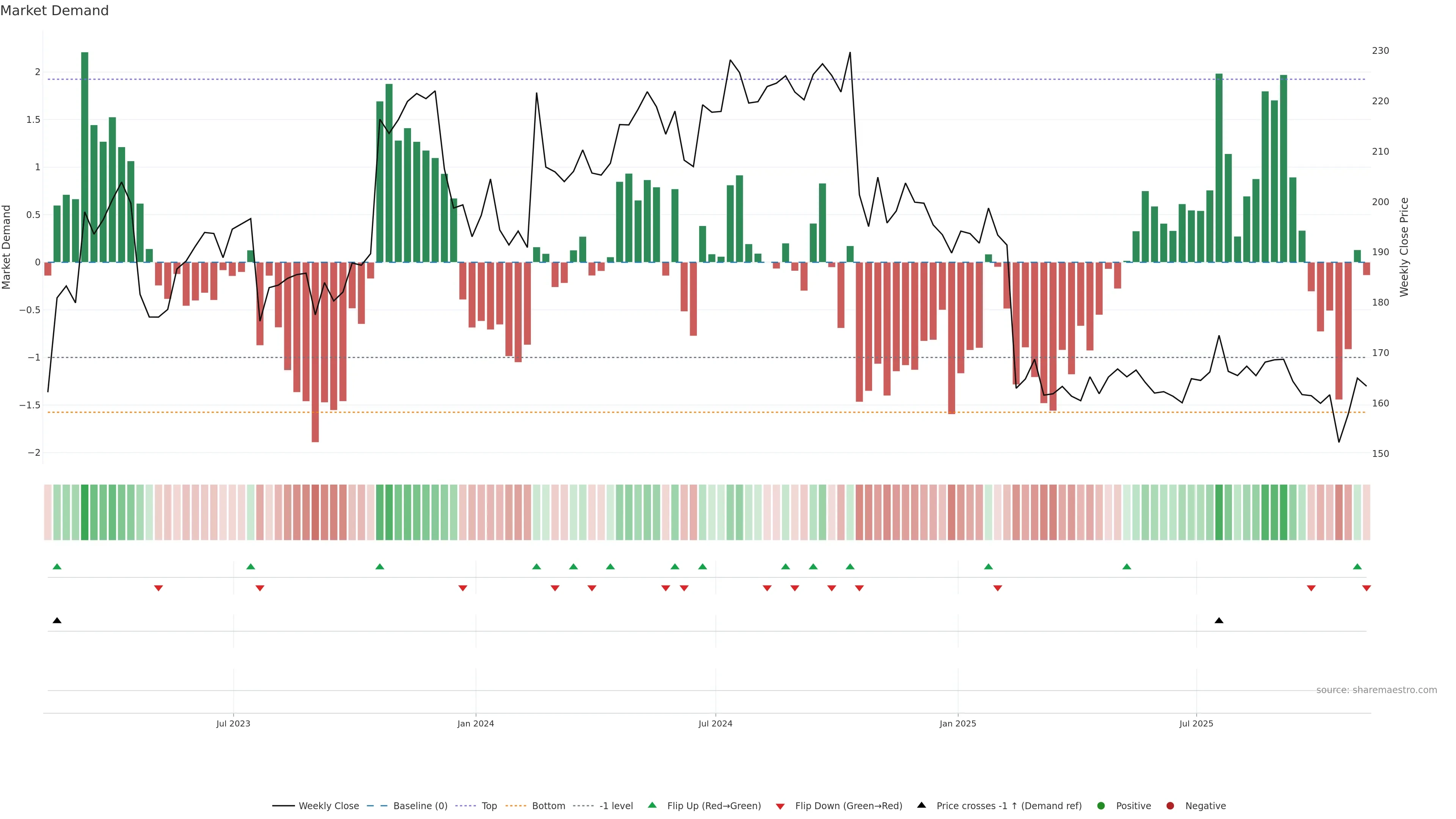Toggle the Baseline (0) legend entry
Screen dimensions: 1456x819
tap(420, 806)
